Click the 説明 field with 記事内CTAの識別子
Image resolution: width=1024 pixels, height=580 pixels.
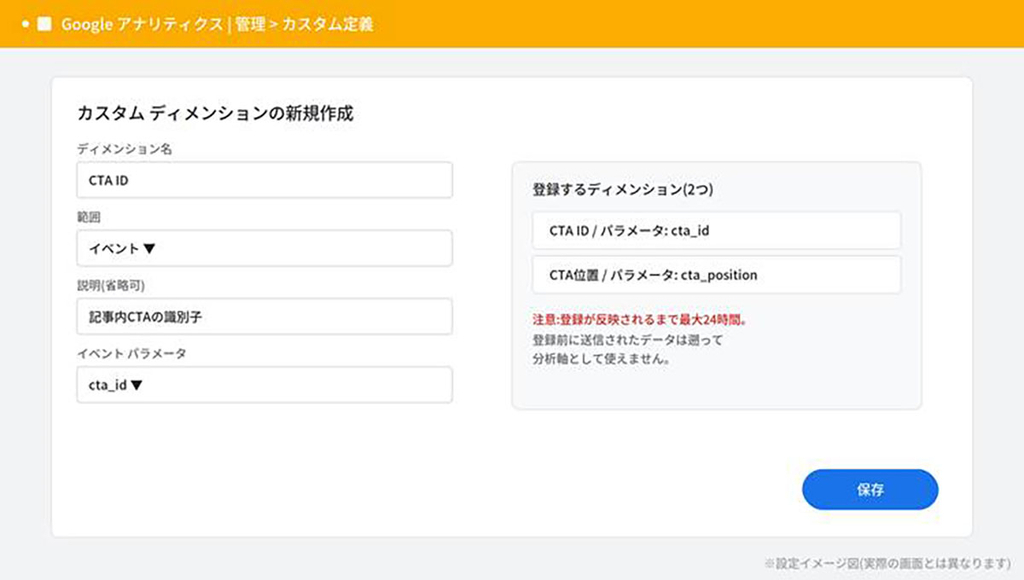[x=264, y=317]
